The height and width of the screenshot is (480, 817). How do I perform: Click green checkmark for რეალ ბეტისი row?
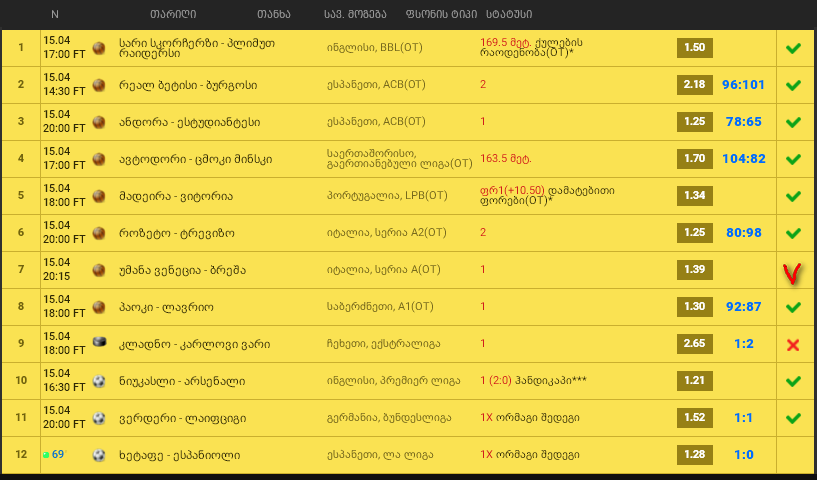(x=793, y=85)
